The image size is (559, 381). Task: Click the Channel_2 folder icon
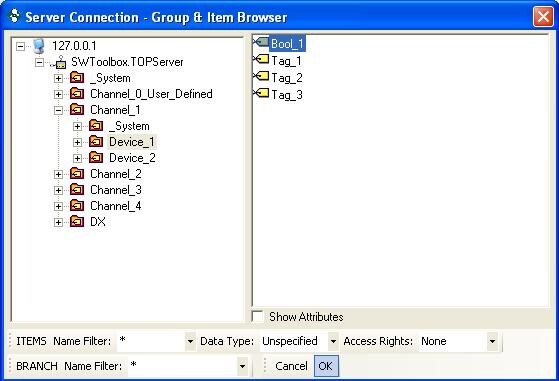(x=77, y=174)
